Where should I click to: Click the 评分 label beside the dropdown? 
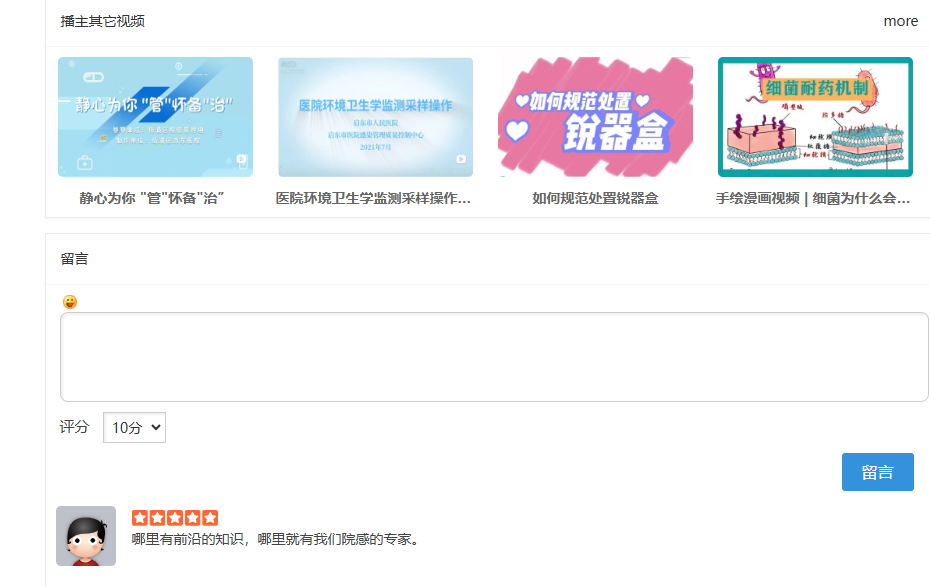pos(74,427)
